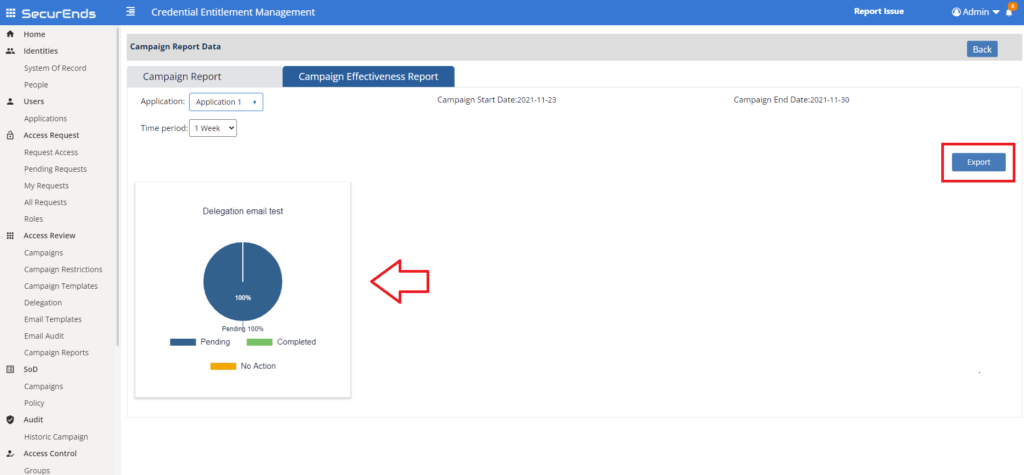Expand the Admin dropdown caret
Viewport: 1024px width, 475px height.
[996, 12]
